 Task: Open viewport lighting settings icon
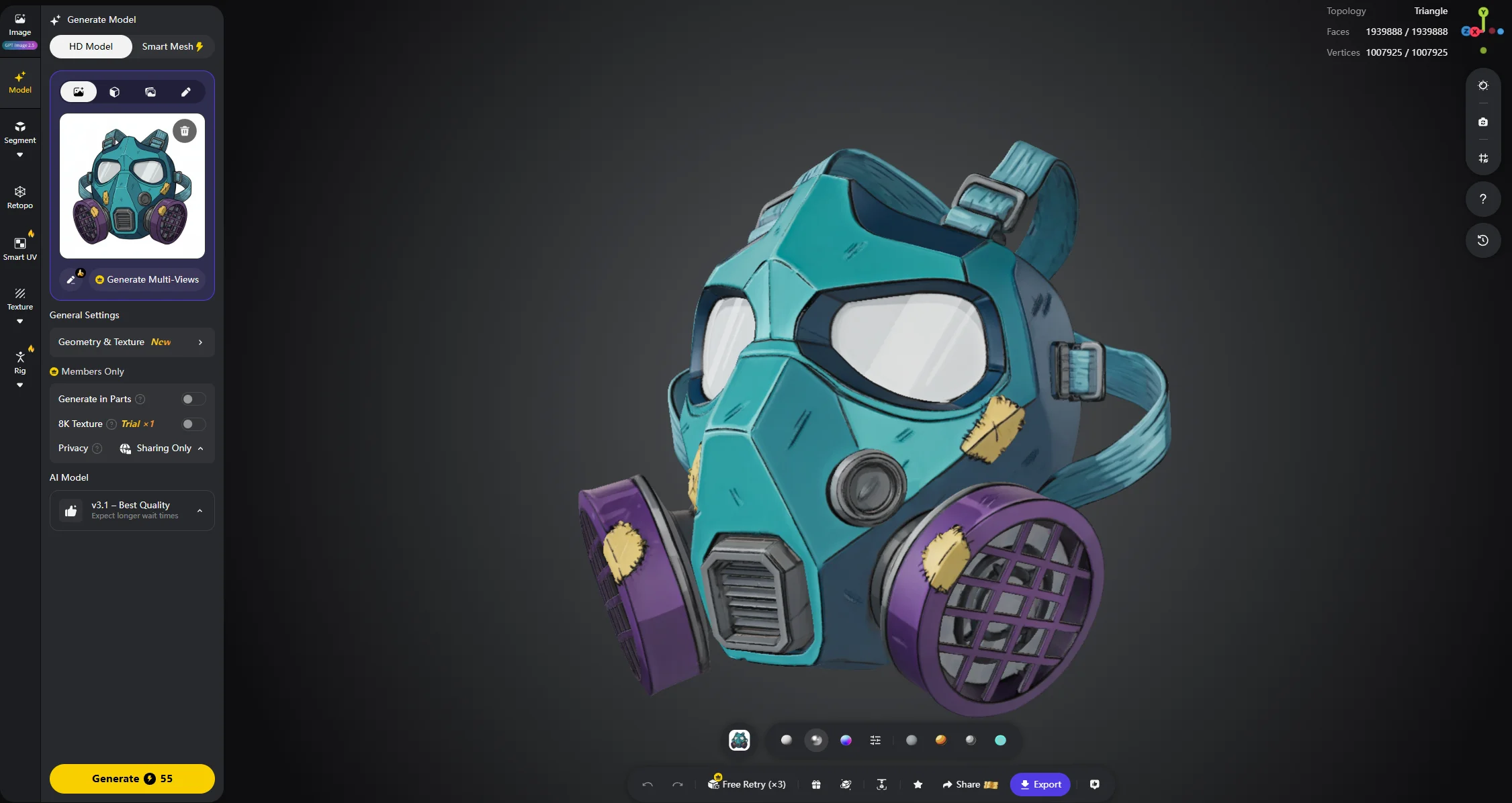(x=1483, y=86)
